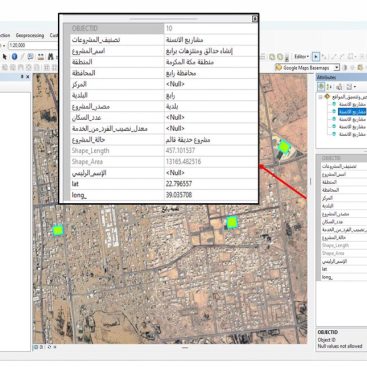This screenshot has width=367, height=367.
Task: Click first green toolbar icon left of Editor
Action: click(x=272, y=57)
